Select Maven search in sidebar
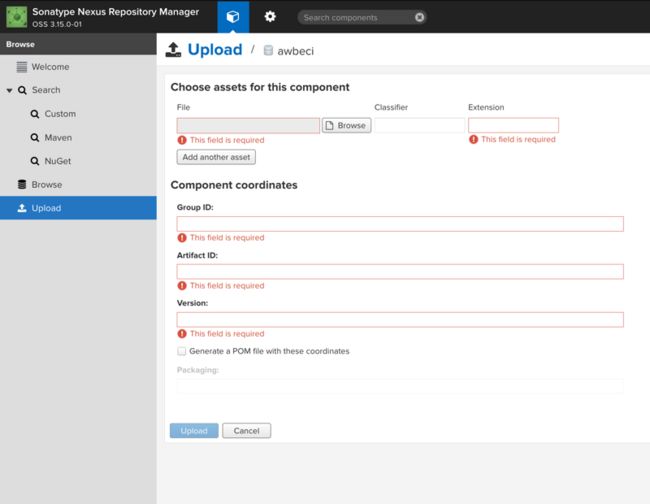This screenshot has width=650, height=504. point(58,138)
